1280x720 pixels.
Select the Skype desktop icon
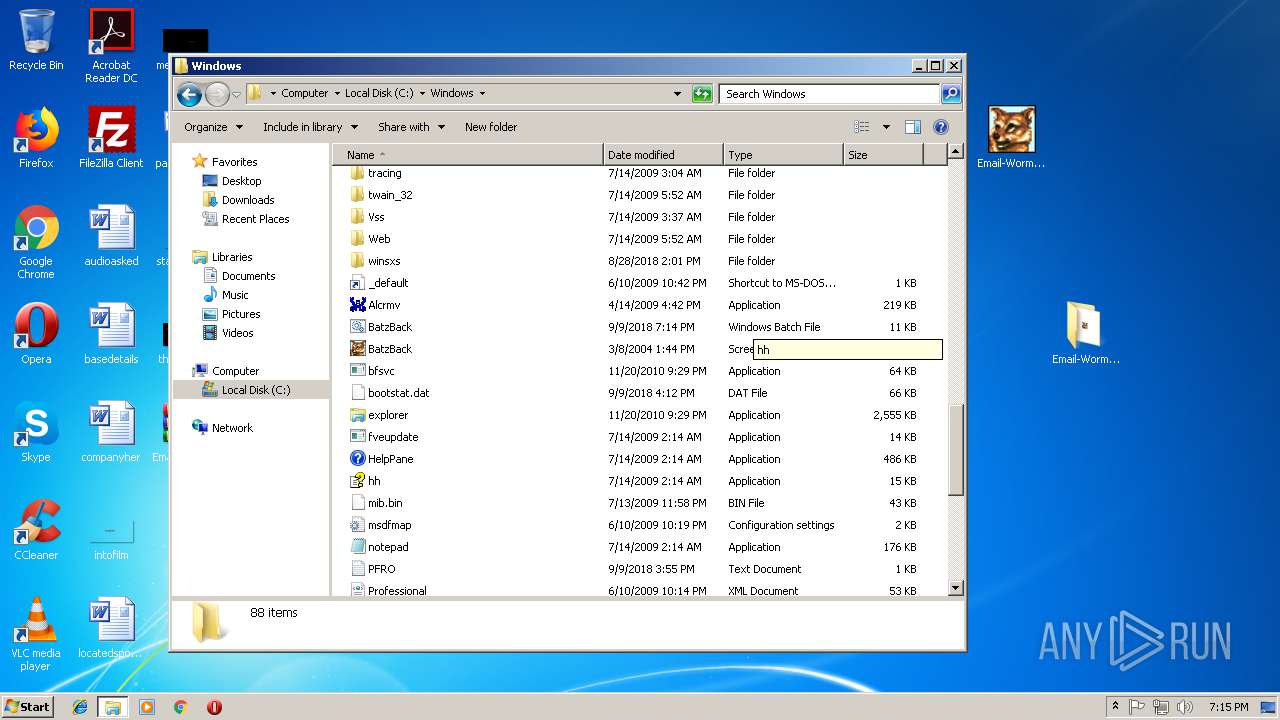[x=36, y=432]
